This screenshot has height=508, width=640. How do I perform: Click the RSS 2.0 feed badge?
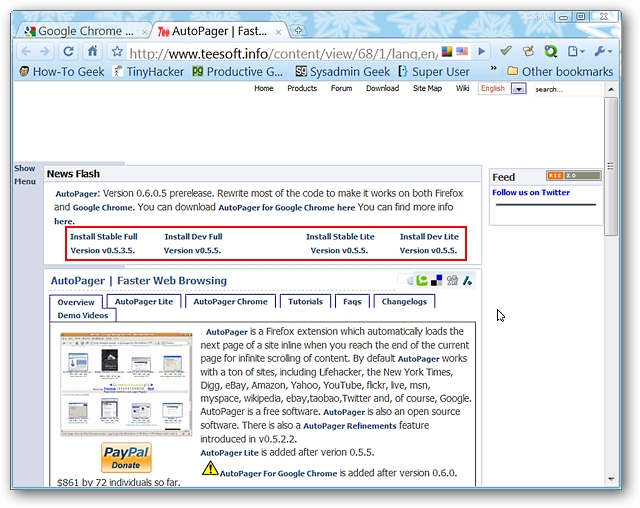pos(573,175)
